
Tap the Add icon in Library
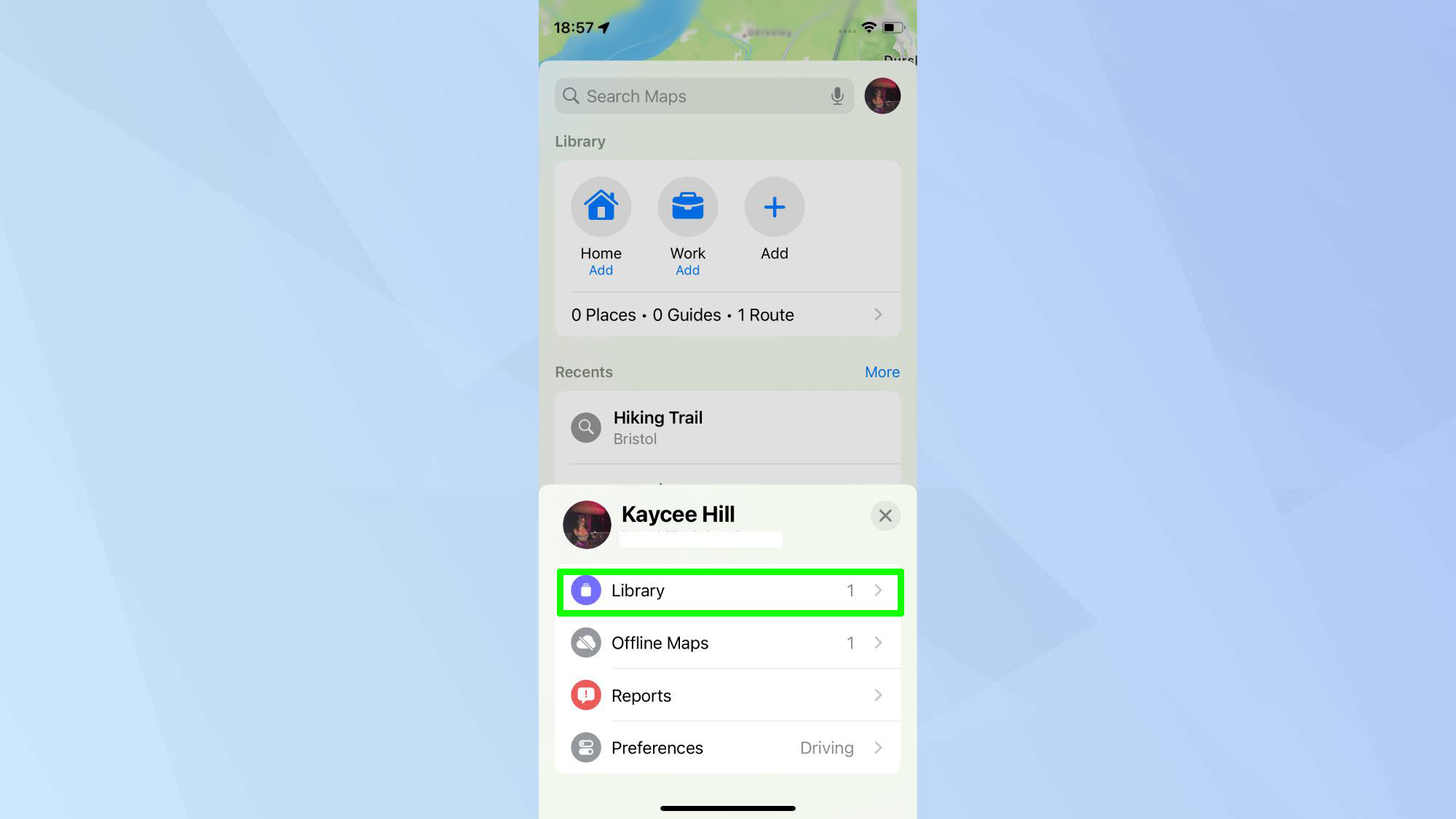[x=774, y=206]
